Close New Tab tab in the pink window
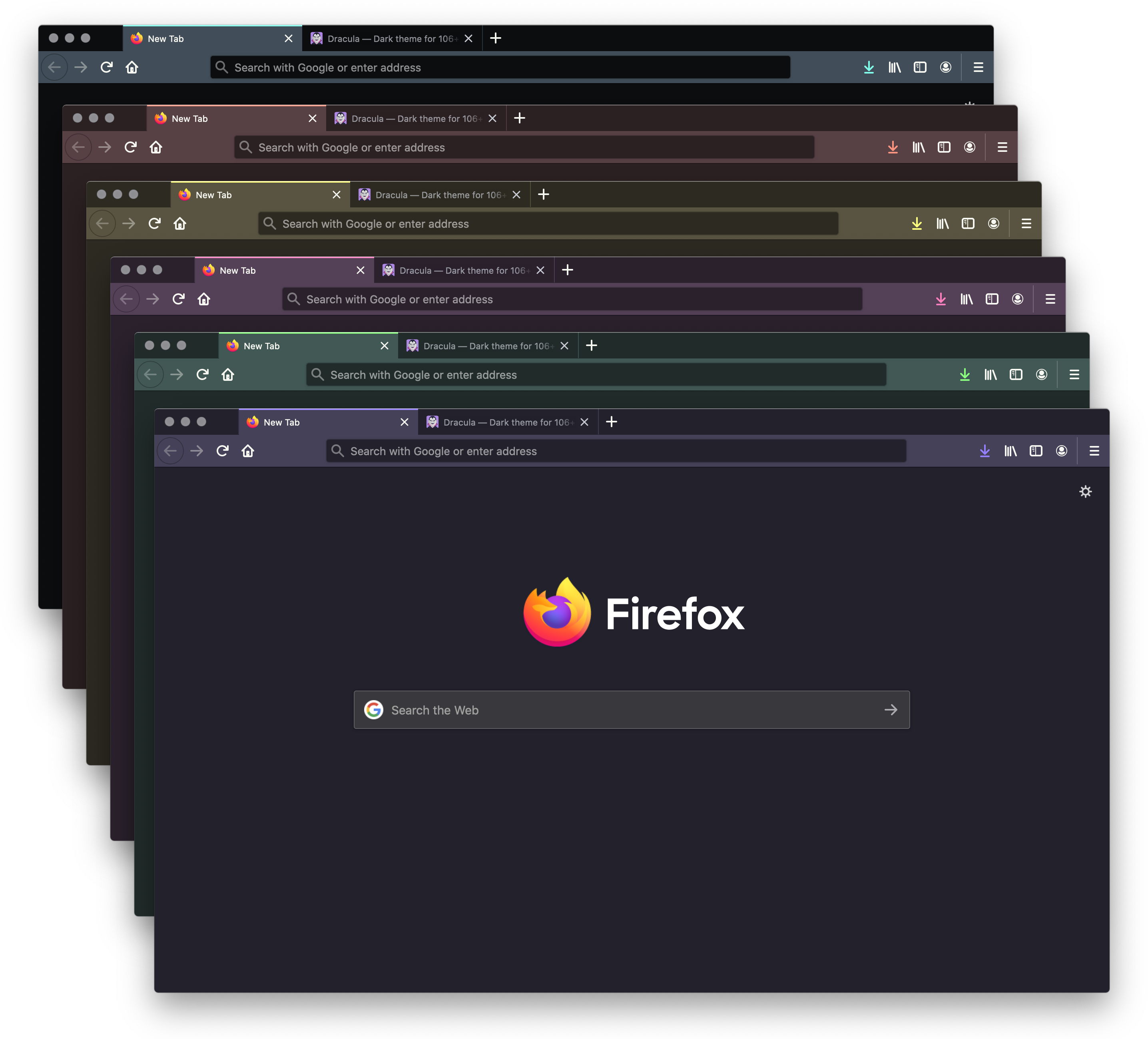The width and height of the screenshot is (1148, 1039). click(x=361, y=270)
